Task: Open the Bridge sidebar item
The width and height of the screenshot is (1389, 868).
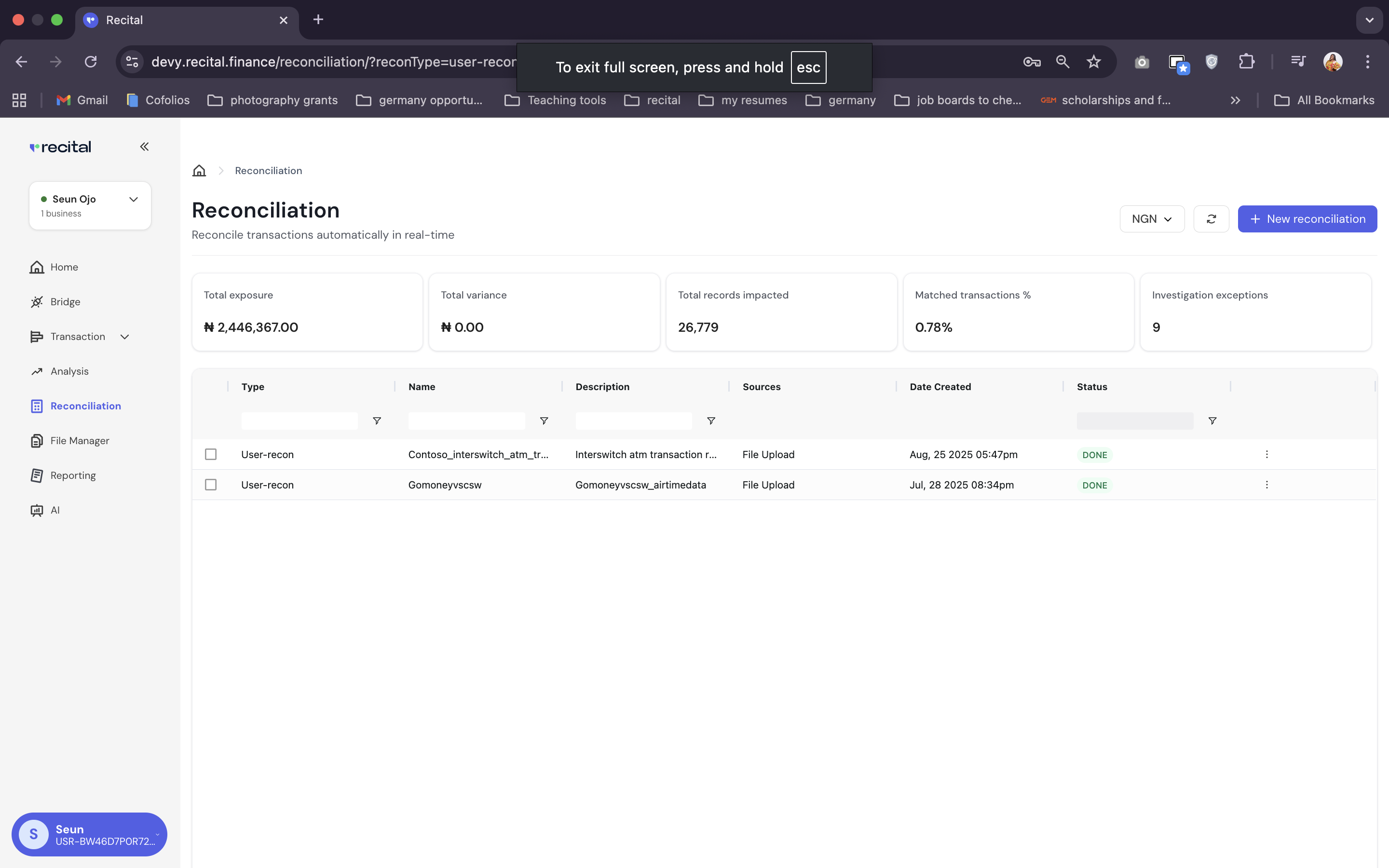Action: click(x=65, y=301)
